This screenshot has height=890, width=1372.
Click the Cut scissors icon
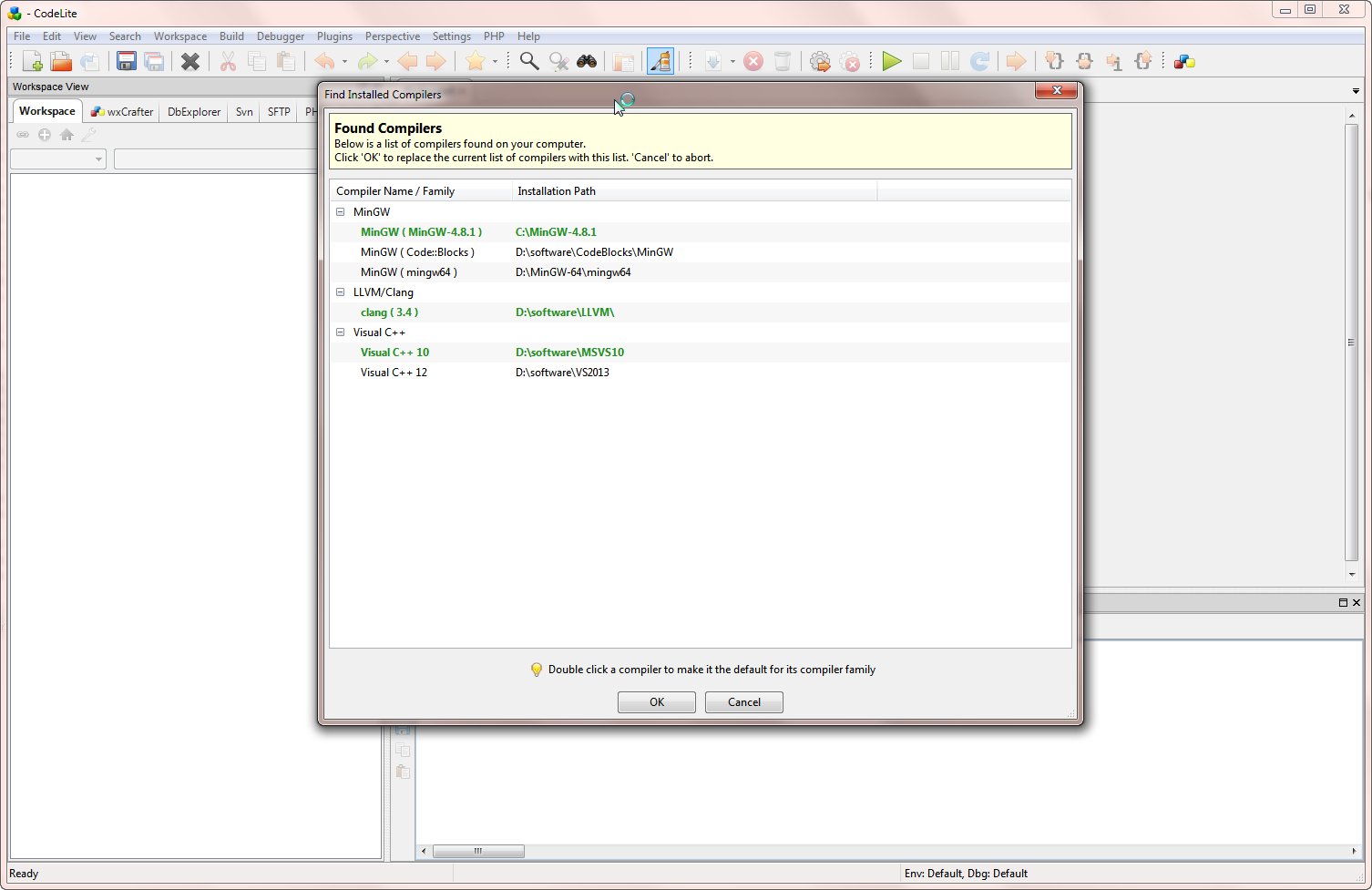228,61
